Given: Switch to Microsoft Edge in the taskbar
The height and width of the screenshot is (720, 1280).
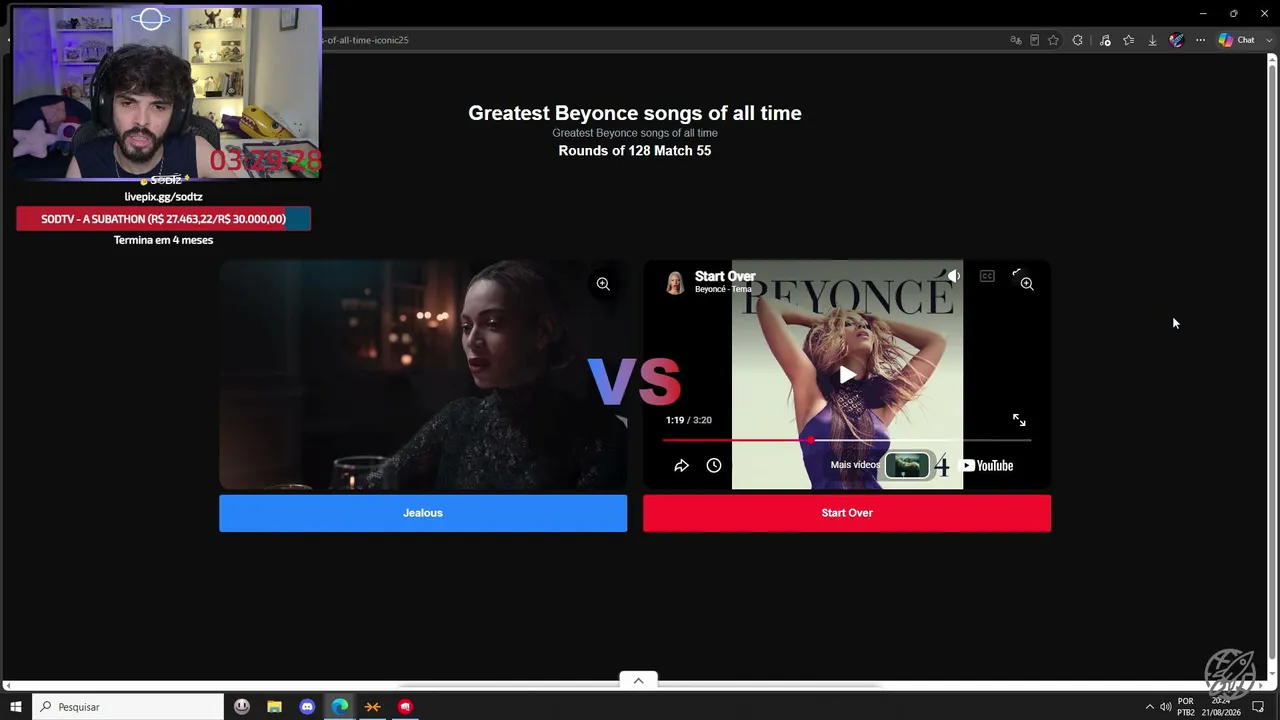Looking at the screenshot, I should click(340, 707).
